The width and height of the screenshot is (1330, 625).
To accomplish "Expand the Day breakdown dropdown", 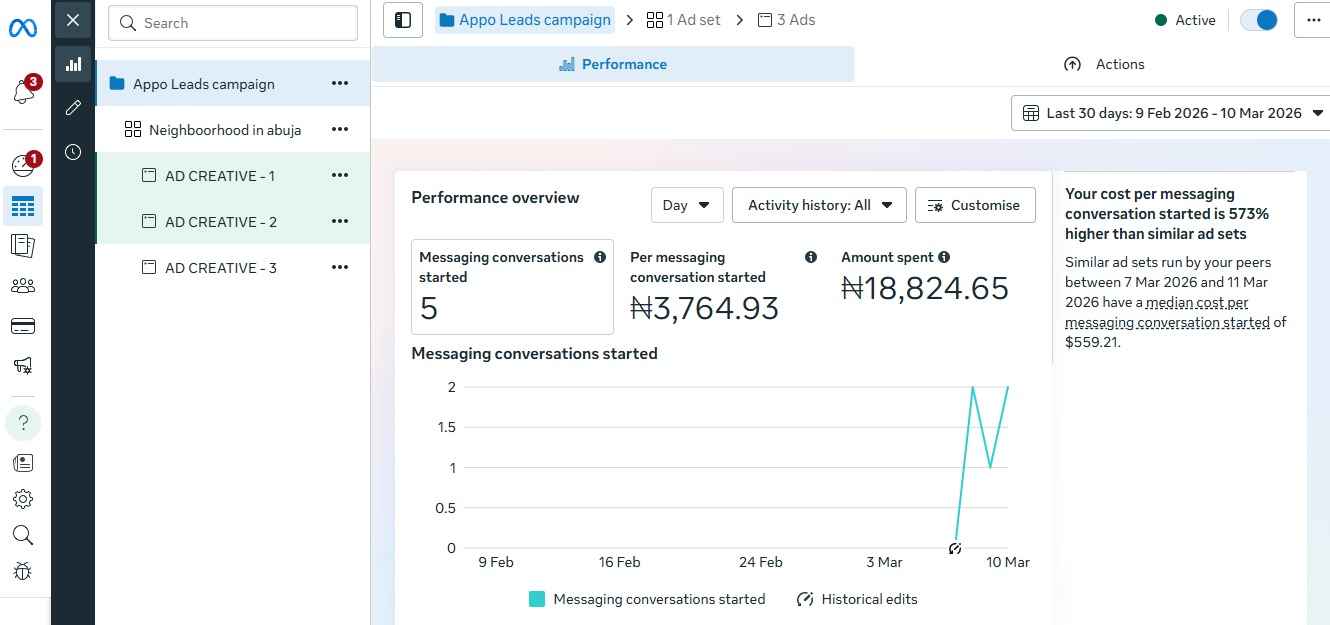I will pos(686,205).
